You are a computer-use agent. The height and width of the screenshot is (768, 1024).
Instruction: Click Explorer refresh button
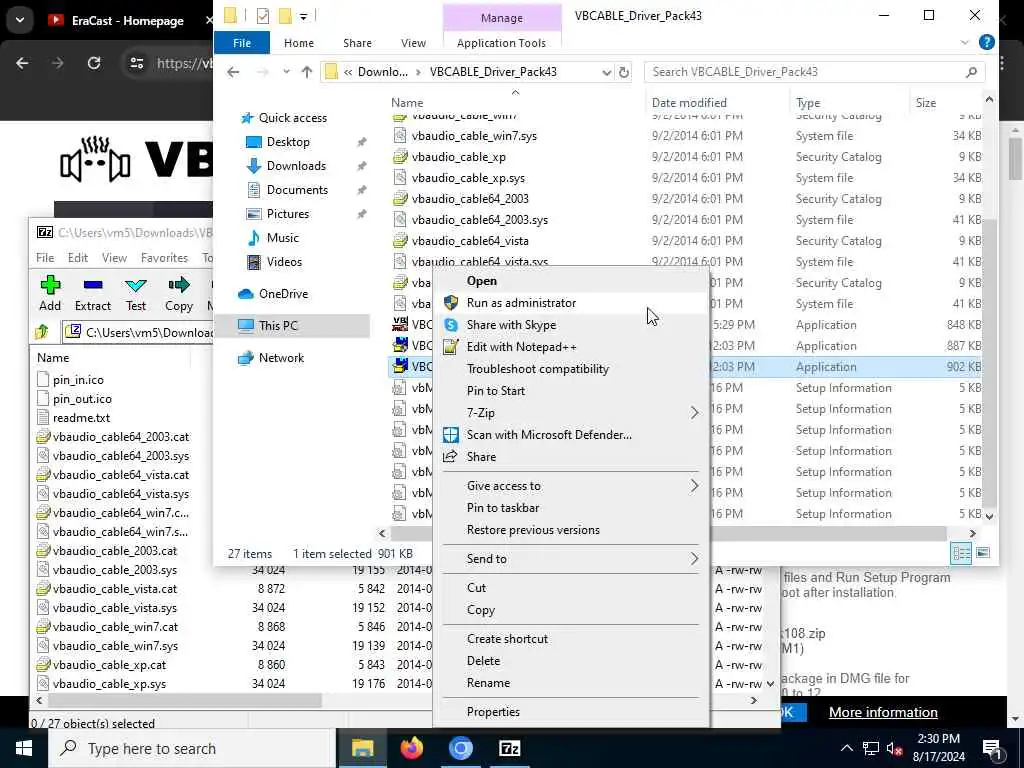click(624, 72)
